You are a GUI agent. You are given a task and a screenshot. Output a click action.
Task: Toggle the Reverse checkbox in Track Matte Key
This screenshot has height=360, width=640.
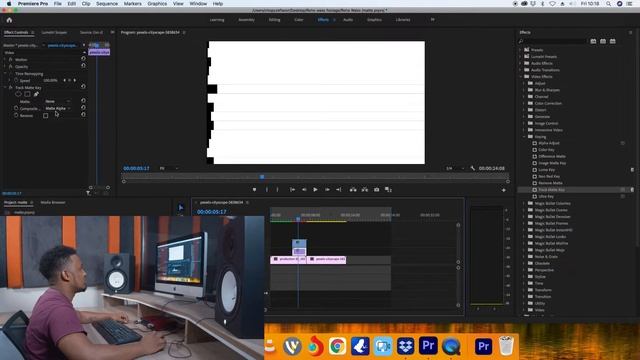coord(46,116)
